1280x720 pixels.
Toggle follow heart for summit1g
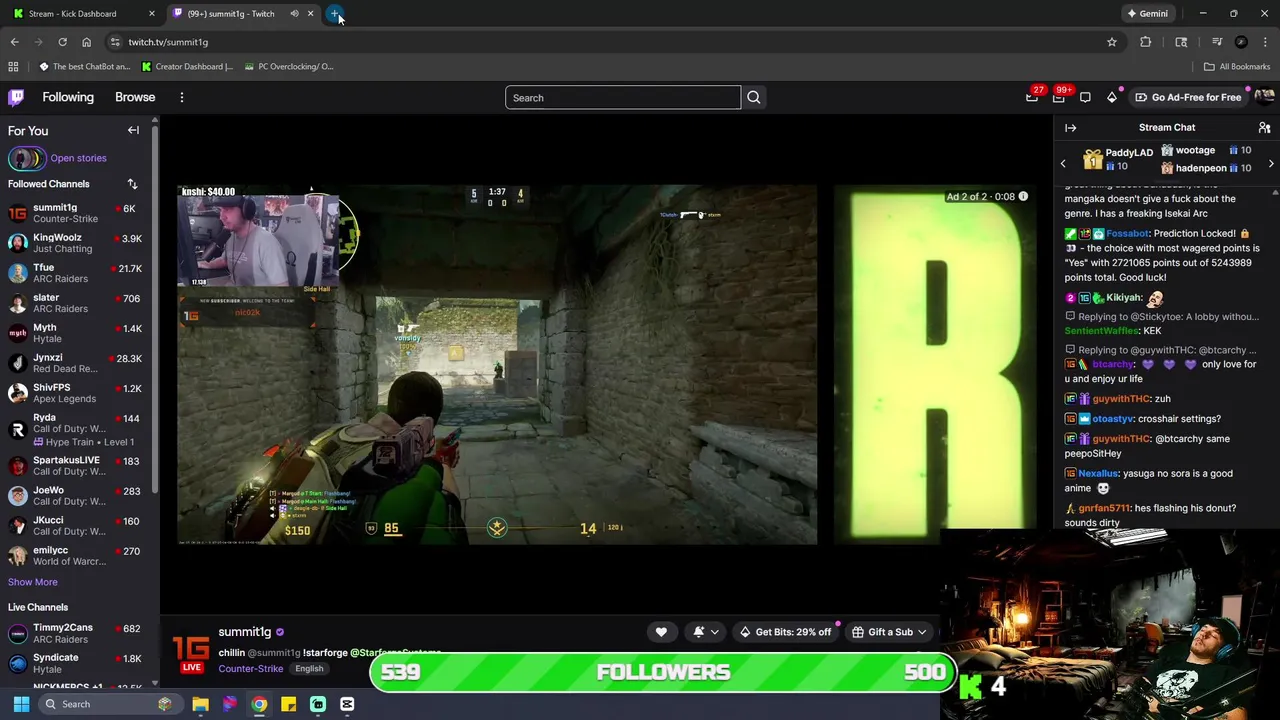pyautogui.click(x=661, y=632)
